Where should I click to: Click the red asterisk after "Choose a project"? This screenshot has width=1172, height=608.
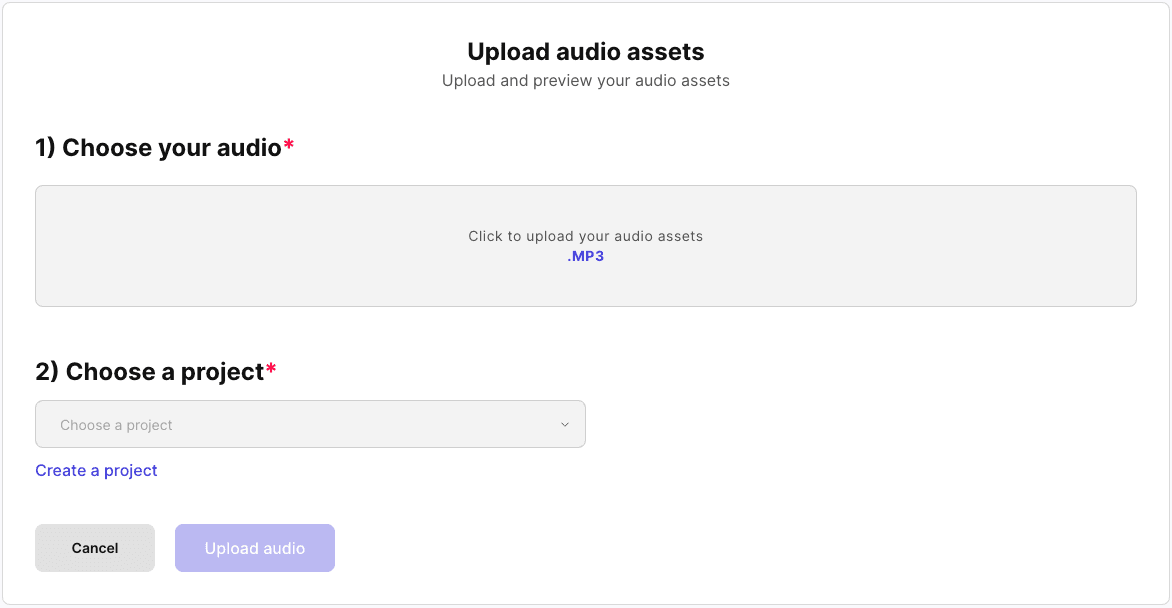(271, 370)
